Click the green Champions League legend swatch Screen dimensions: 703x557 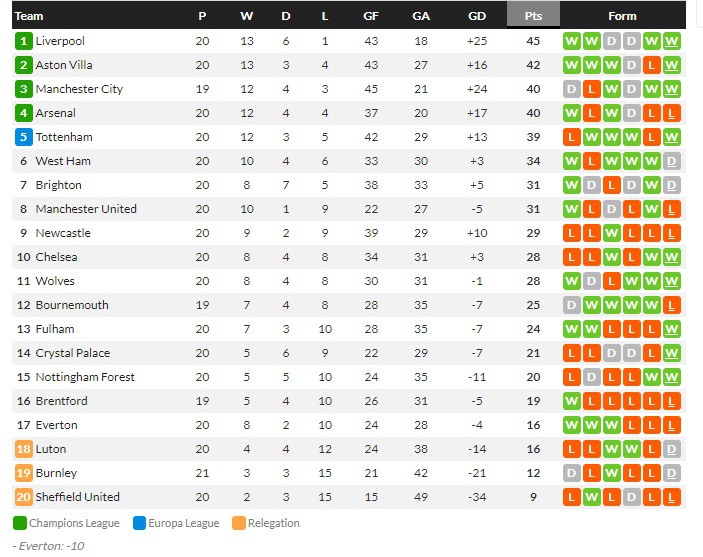point(20,523)
